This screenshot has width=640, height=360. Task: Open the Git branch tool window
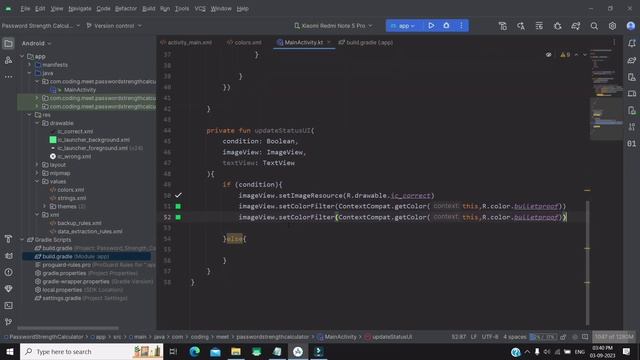coord(8,322)
